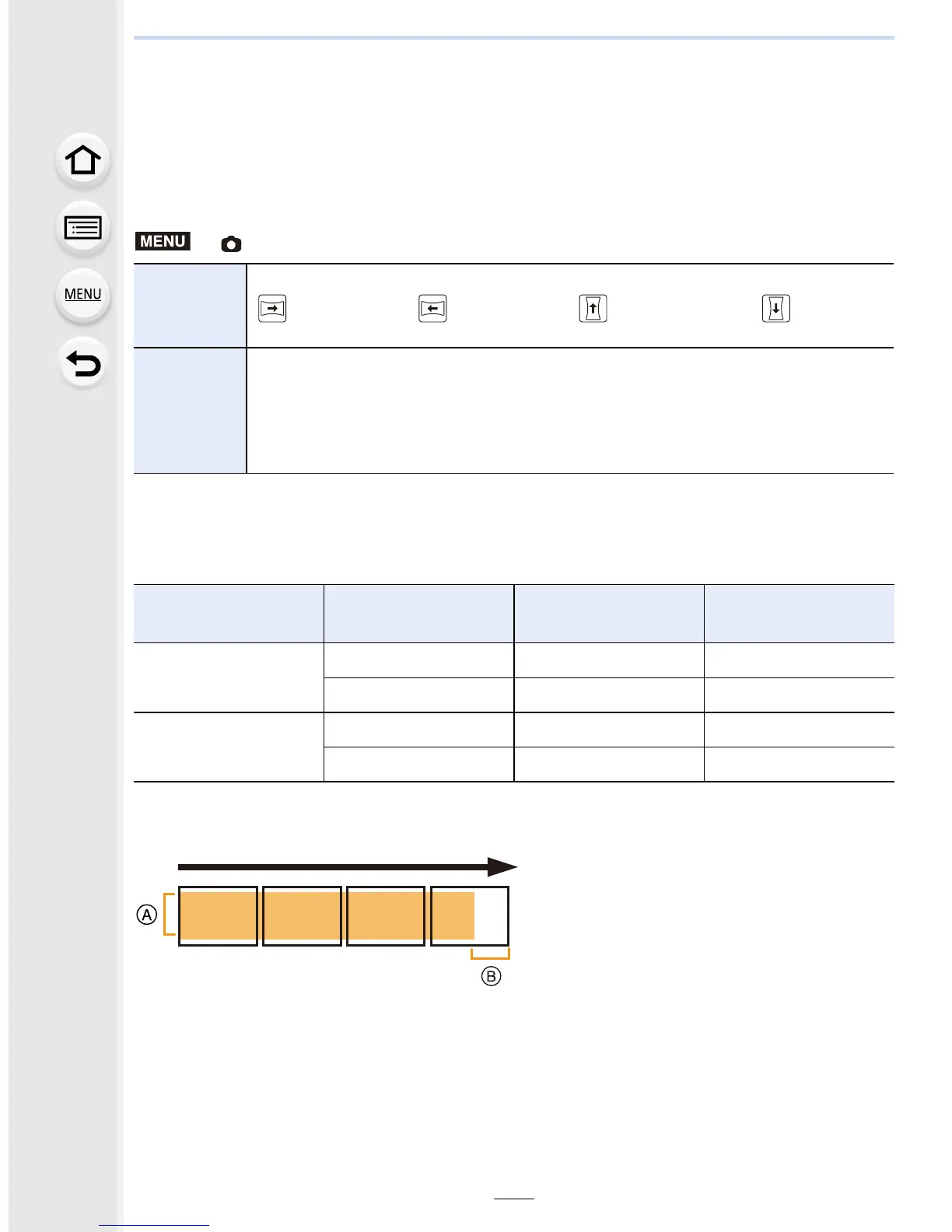Select the right-to-left panorama direction icon
This screenshot has height=1232, width=952.
432,309
